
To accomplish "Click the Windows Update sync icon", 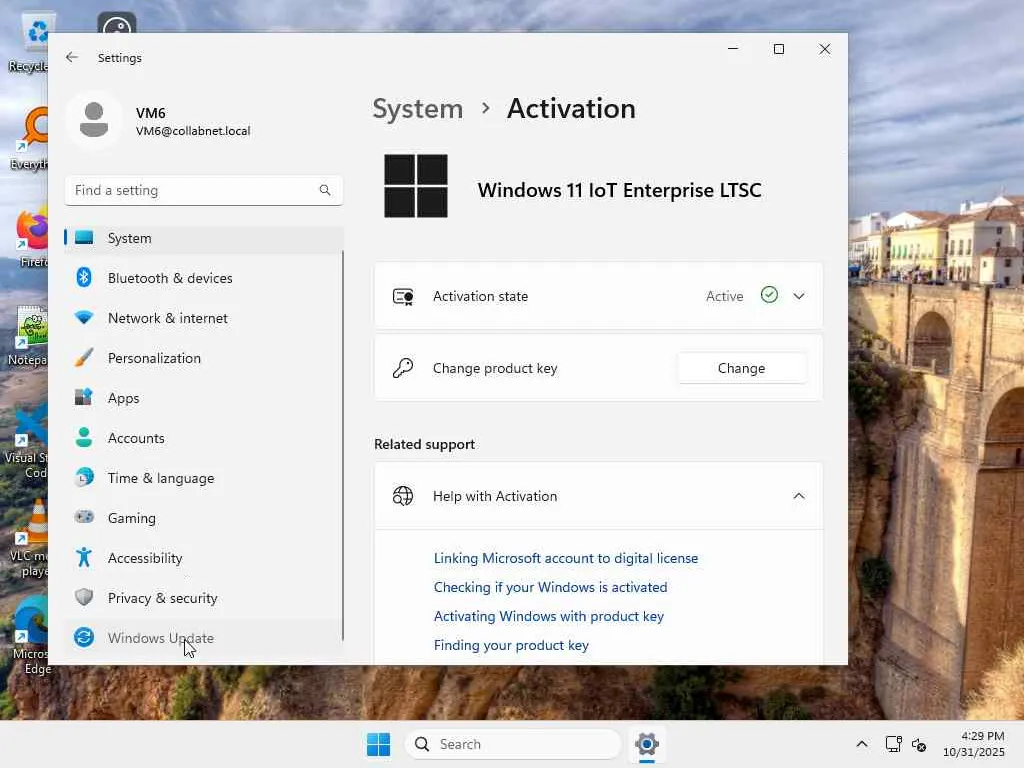I will [x=84, y=637].
